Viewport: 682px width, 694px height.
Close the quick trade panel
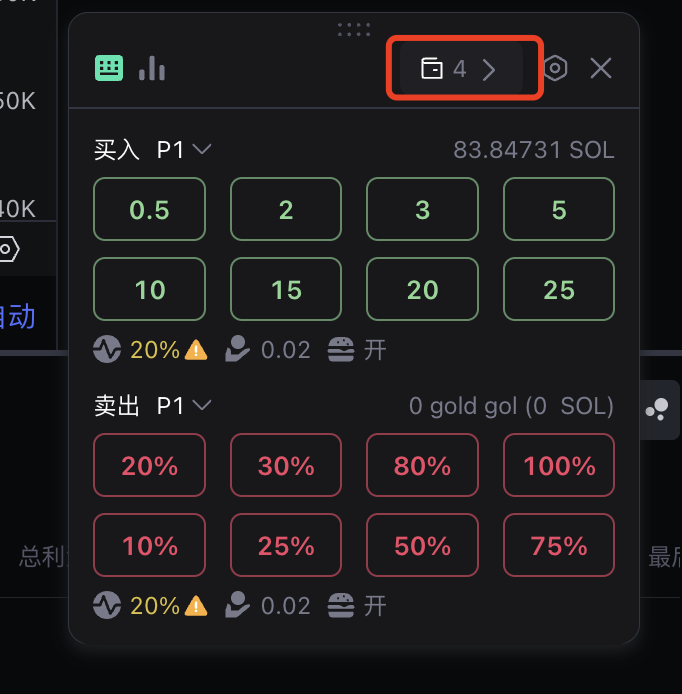click(x=601, y=68)
